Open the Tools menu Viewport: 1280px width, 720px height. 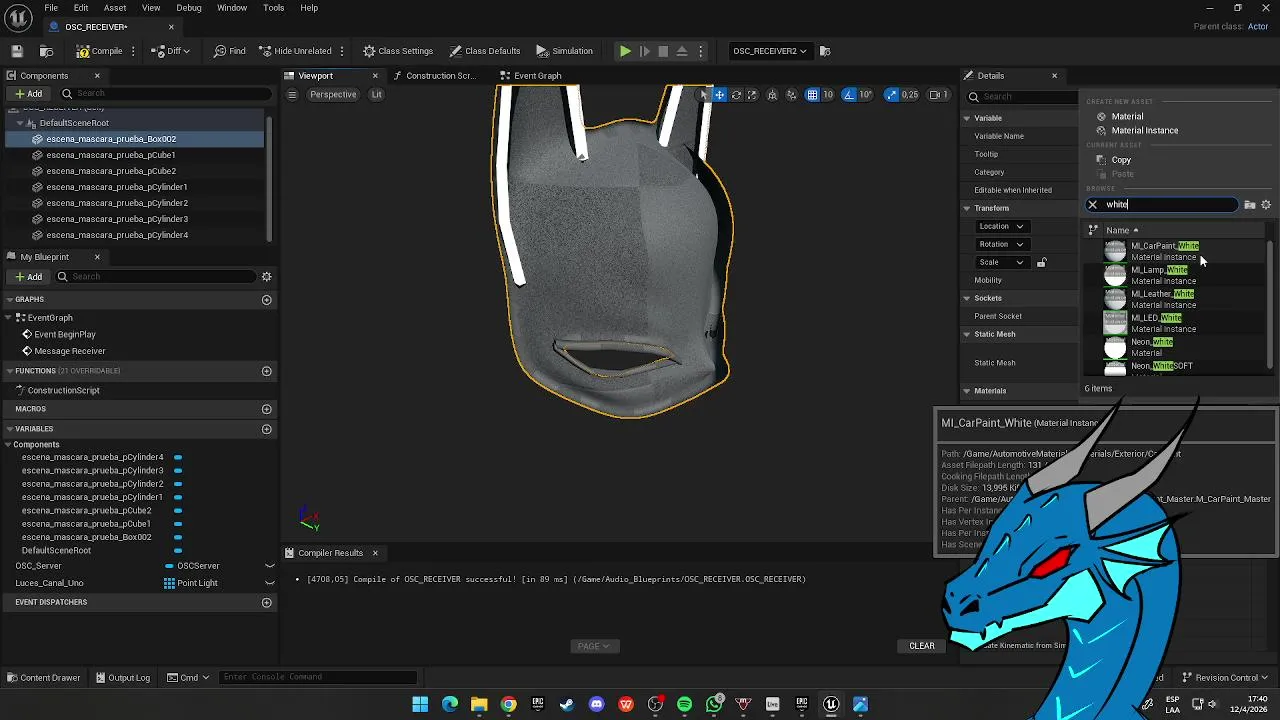pyautogui.click(x=273, y=8)
